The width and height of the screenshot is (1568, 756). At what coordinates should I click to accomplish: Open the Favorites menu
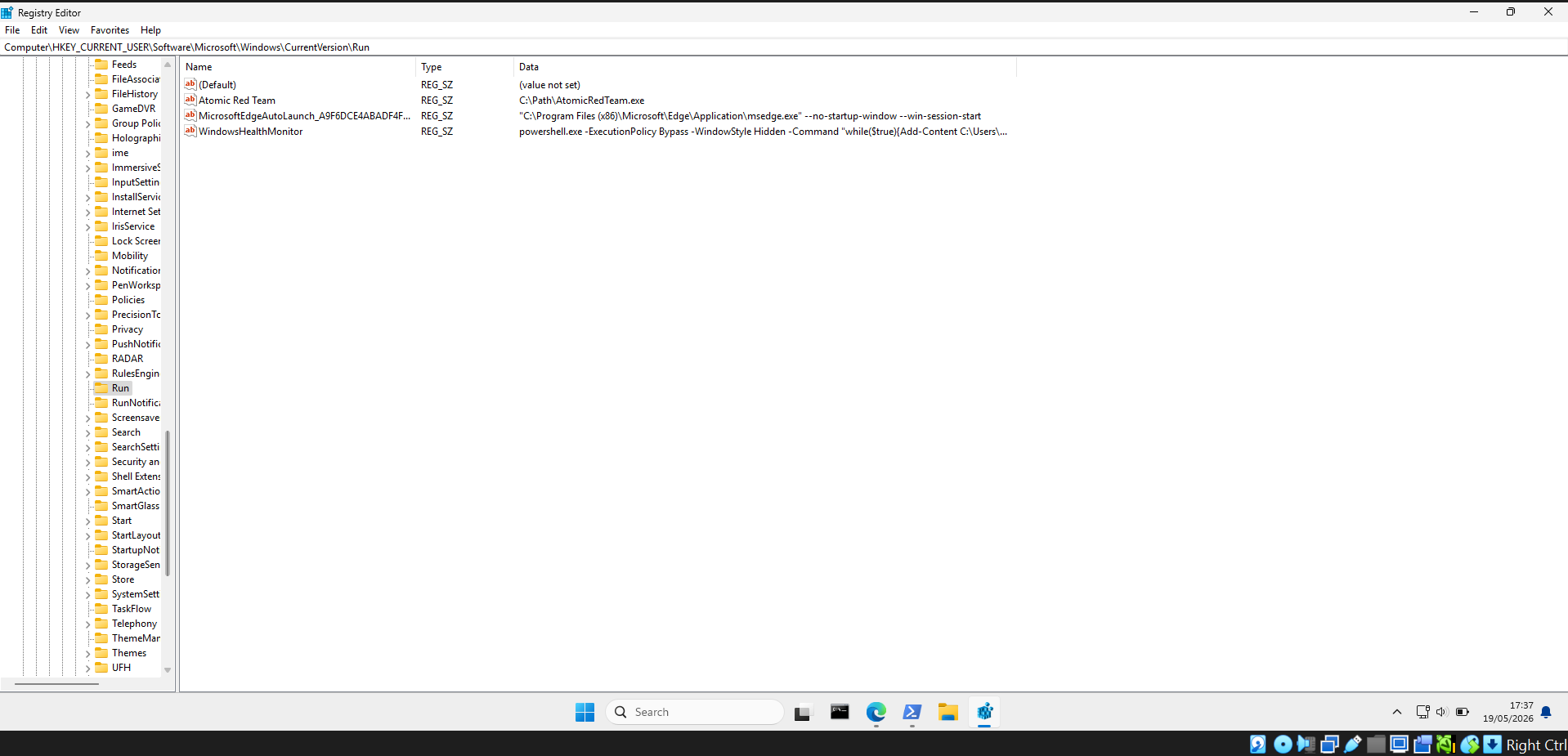click(110, 30)
